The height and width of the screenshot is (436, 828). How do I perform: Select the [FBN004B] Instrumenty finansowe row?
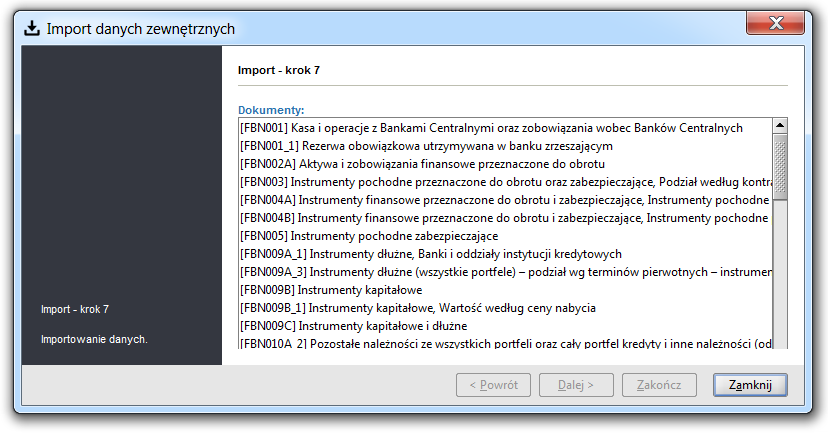pos(505,217)
